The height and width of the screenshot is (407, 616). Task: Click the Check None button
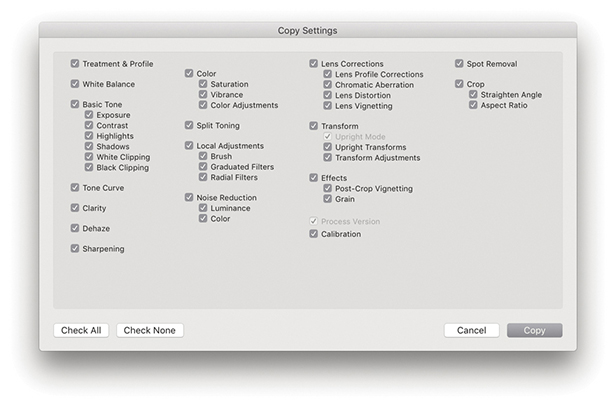pos(150,330)
